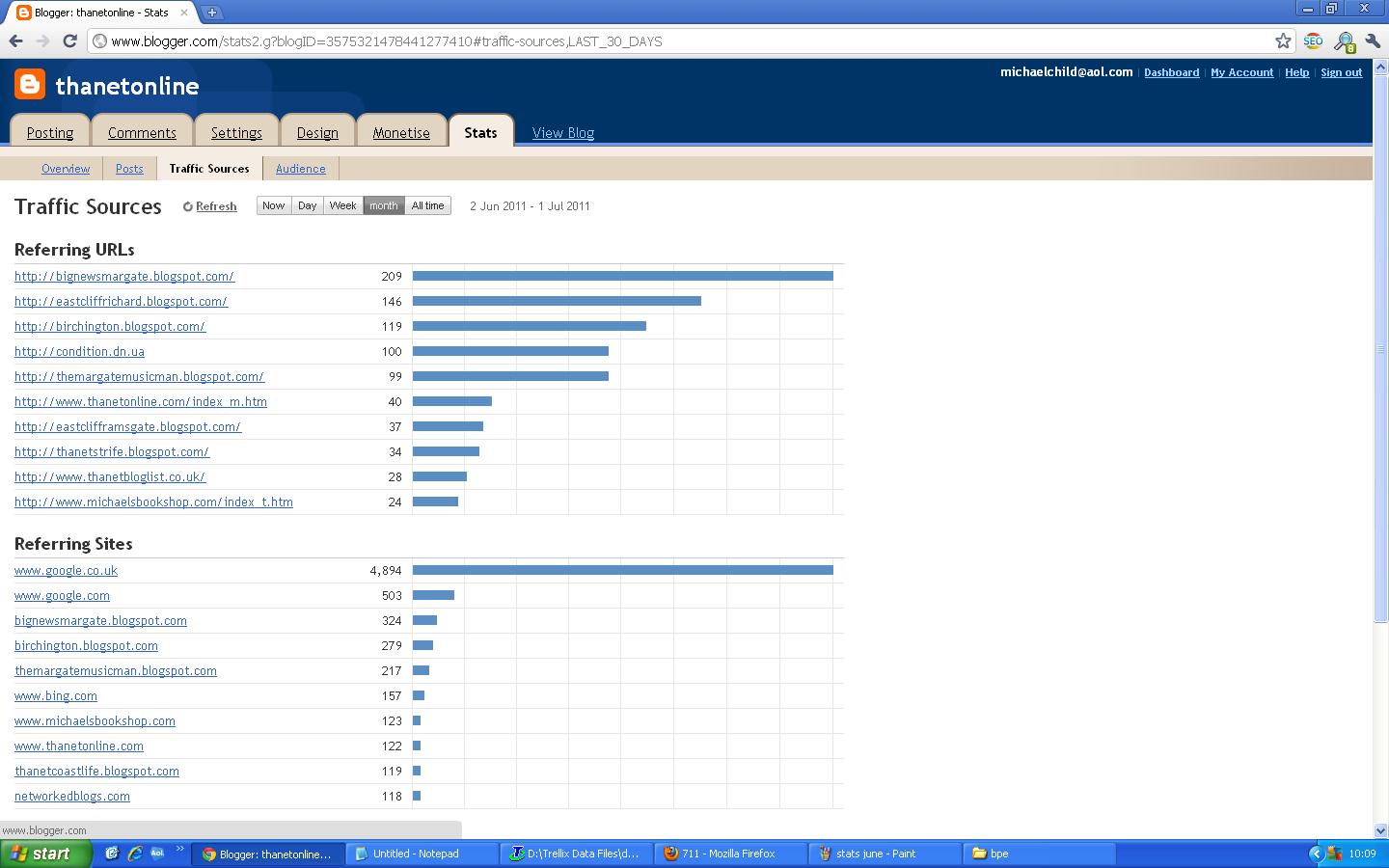Open the Posting tab
This screenshot has width=1389, height=868.
pyautogui.click(x=50, y=133)
